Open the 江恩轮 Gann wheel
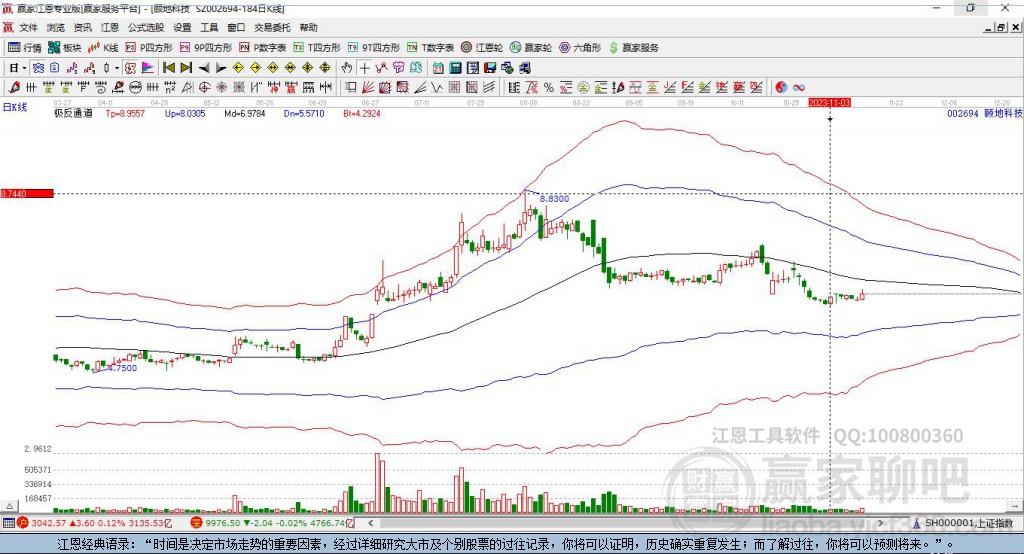Screen dimensions: 1024x554 (482, 48)
